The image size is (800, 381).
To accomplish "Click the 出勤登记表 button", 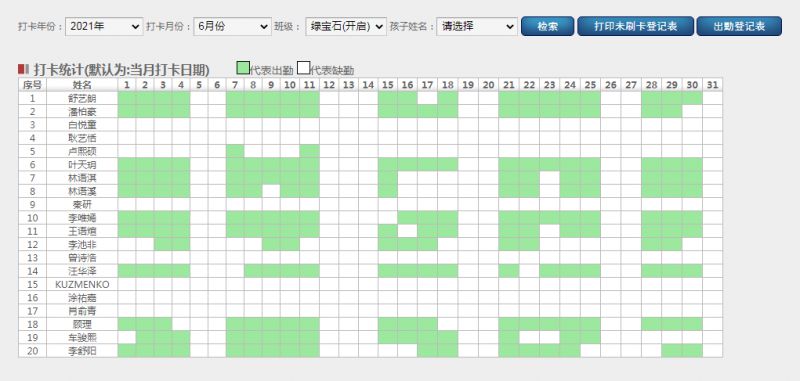I will click(739, 27).
